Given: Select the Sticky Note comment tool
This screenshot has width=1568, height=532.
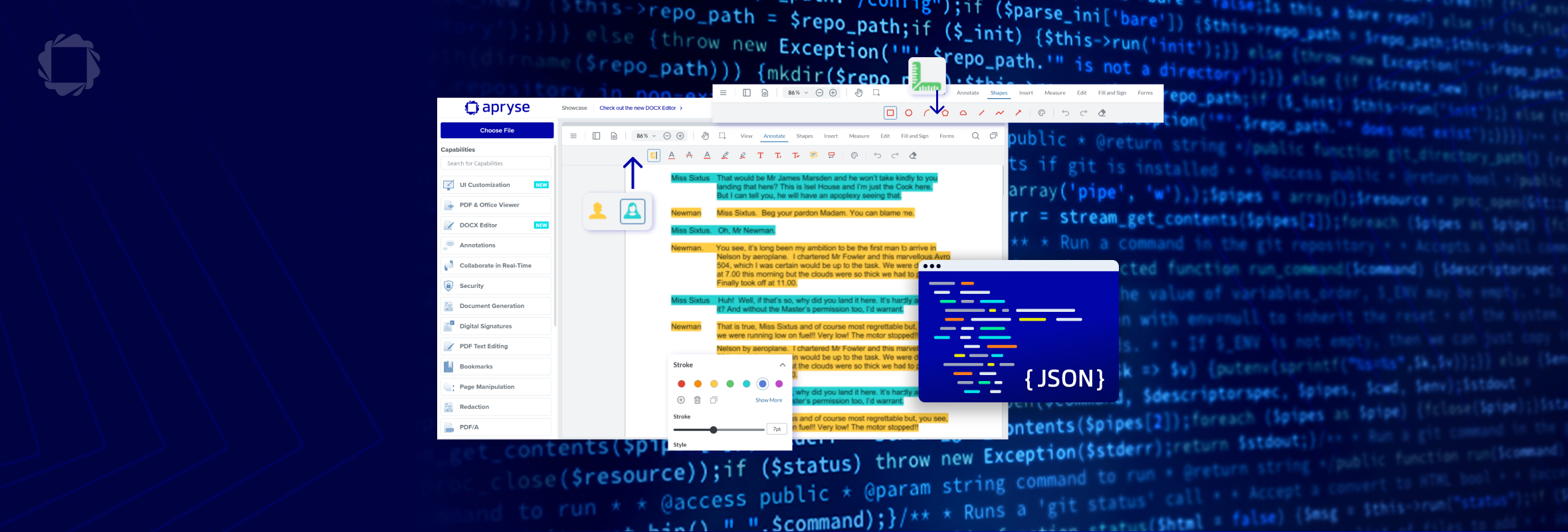Looking at the screenshot, I should 813,156.
